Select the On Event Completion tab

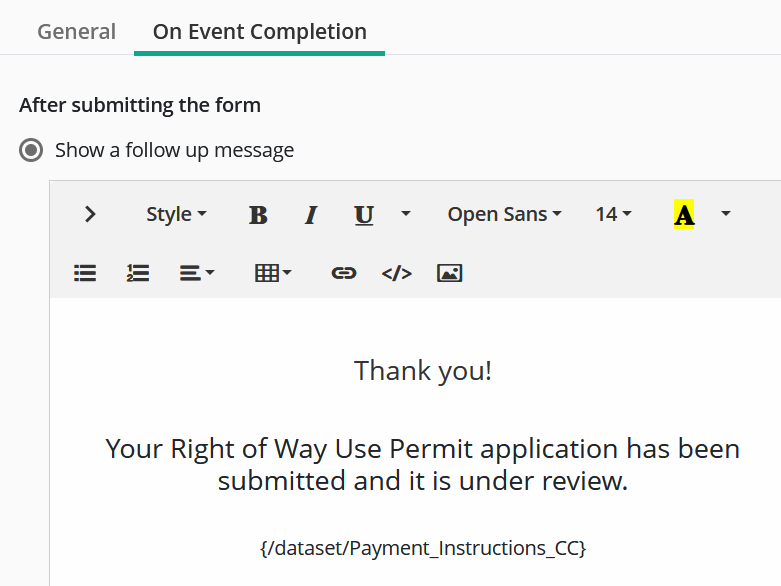(x=259, y=32)
